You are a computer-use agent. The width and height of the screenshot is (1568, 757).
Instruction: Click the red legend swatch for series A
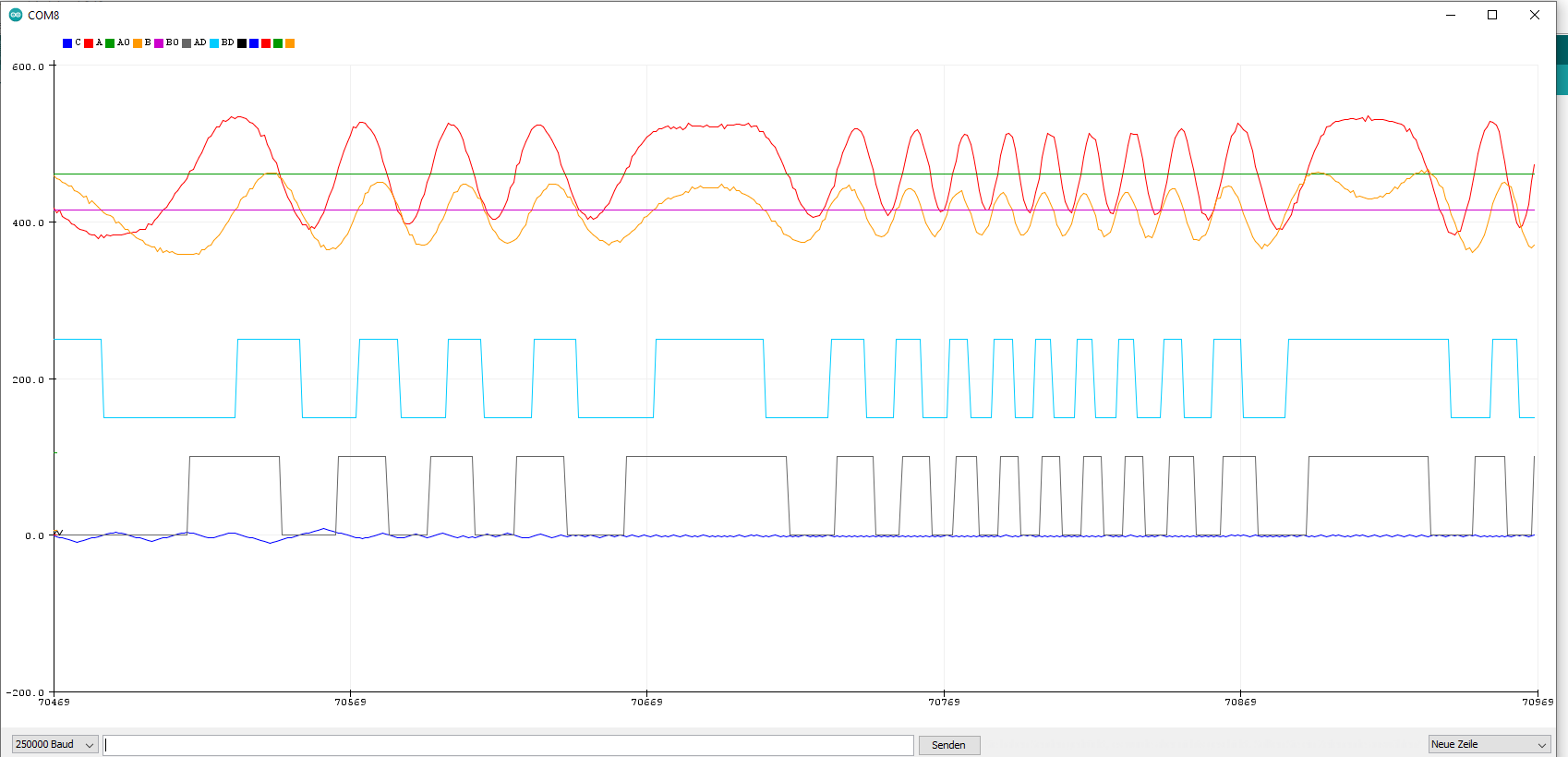point(89,43)
